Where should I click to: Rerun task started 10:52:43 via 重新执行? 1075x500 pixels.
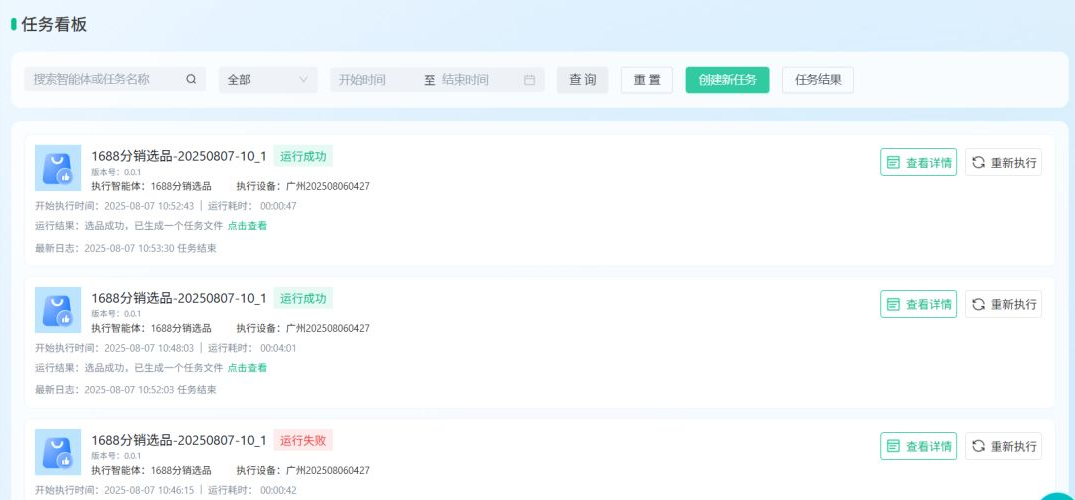pos(1004,163)
